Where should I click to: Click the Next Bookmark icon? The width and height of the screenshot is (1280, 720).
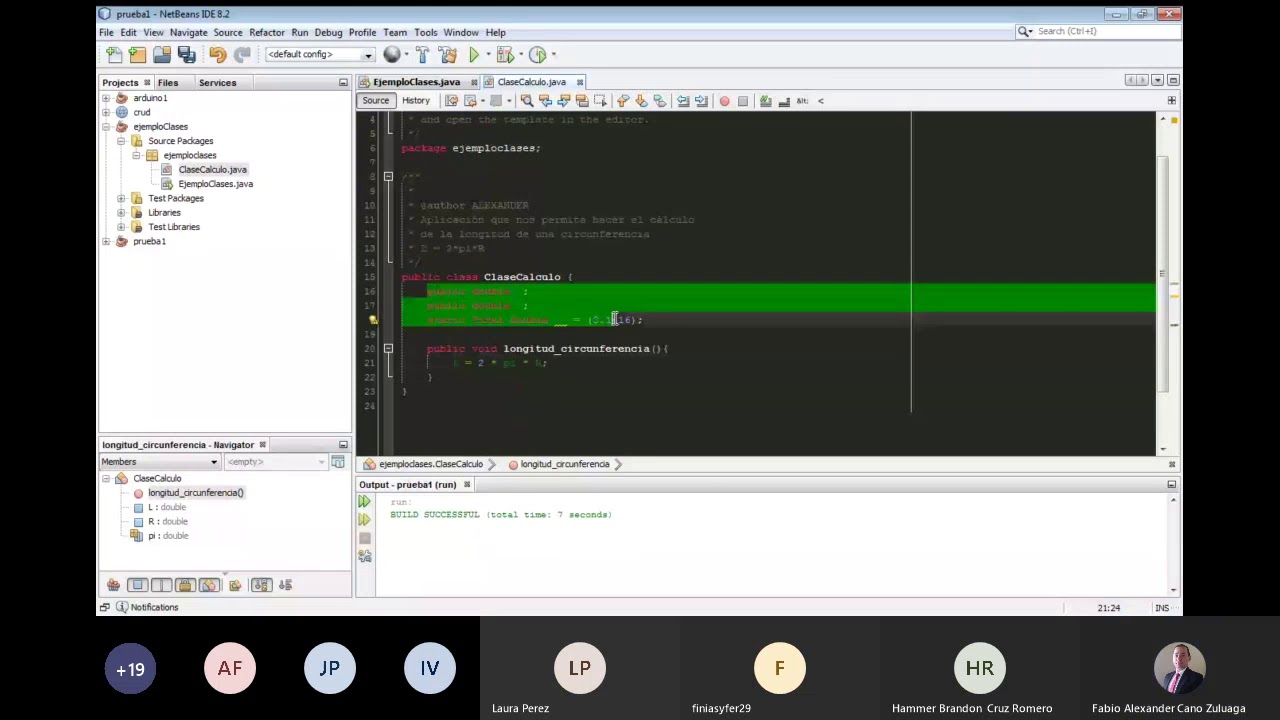641,101
